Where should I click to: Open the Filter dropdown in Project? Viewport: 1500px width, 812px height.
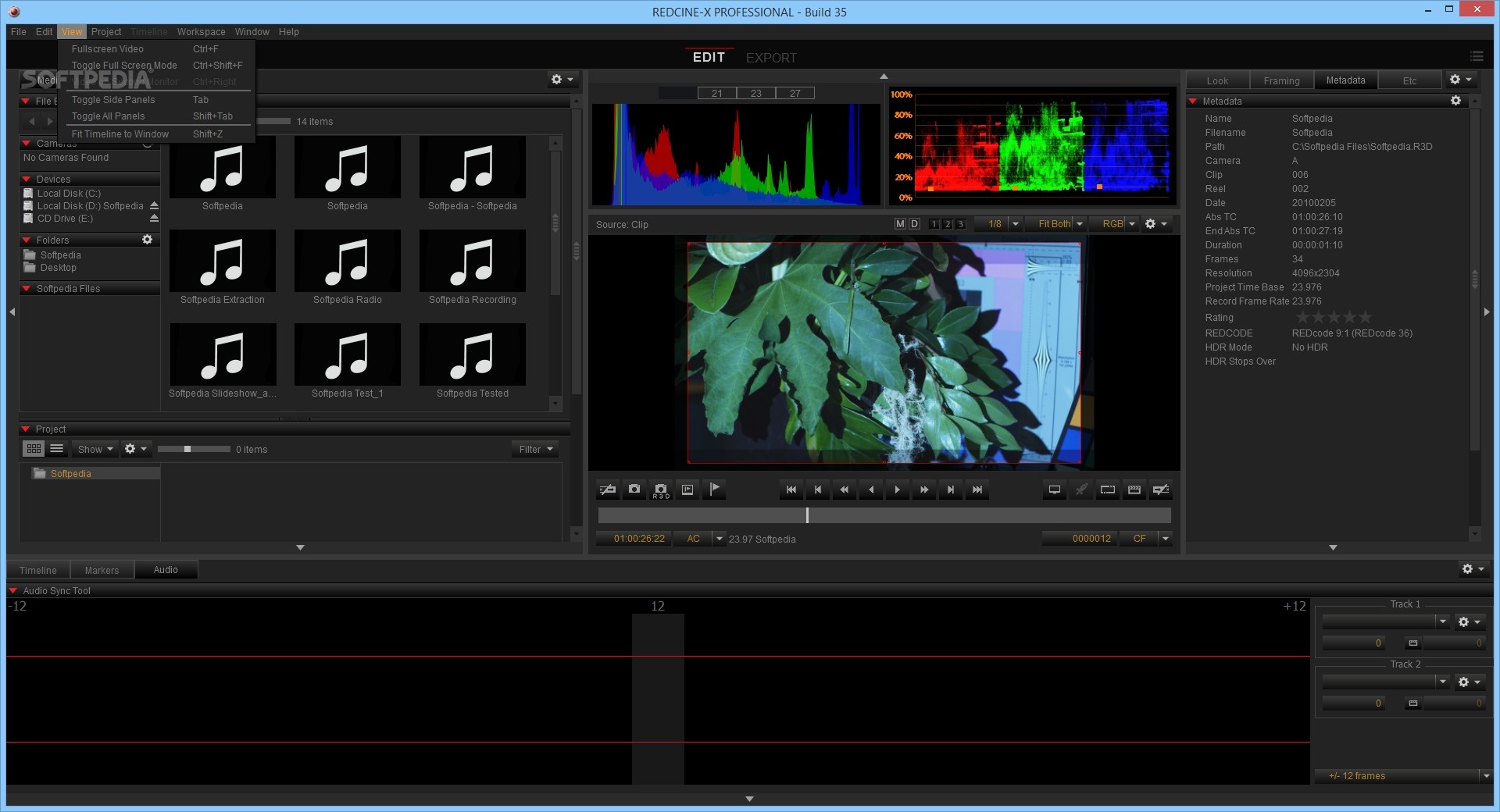535,449
